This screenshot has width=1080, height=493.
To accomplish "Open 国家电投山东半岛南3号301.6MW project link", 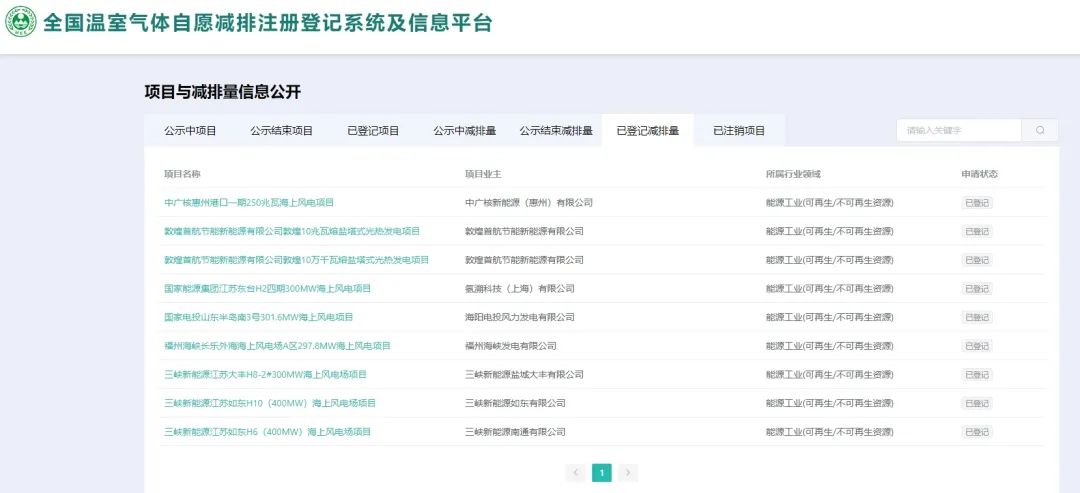I will point(259,317).
